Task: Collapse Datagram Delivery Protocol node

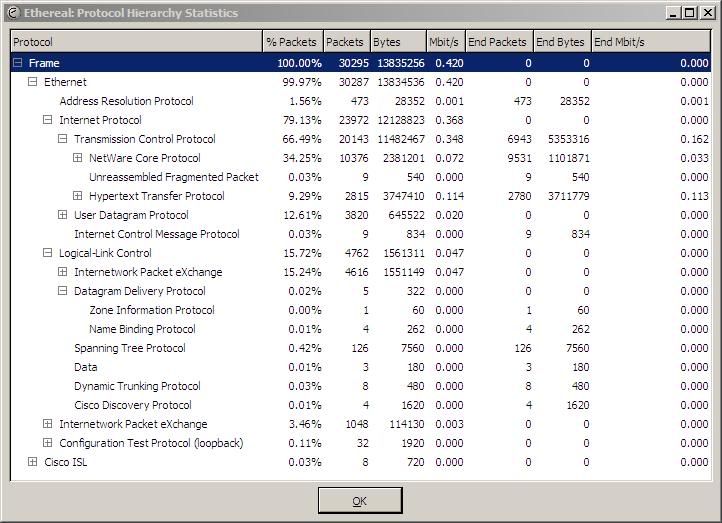Action: tap(63, 291)
